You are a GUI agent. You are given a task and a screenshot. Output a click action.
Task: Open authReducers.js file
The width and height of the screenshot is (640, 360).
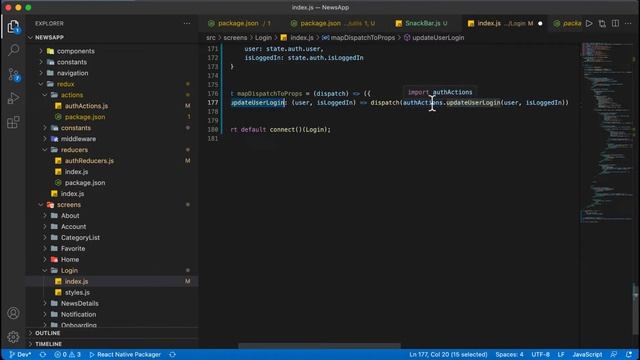tap(89, 161)
